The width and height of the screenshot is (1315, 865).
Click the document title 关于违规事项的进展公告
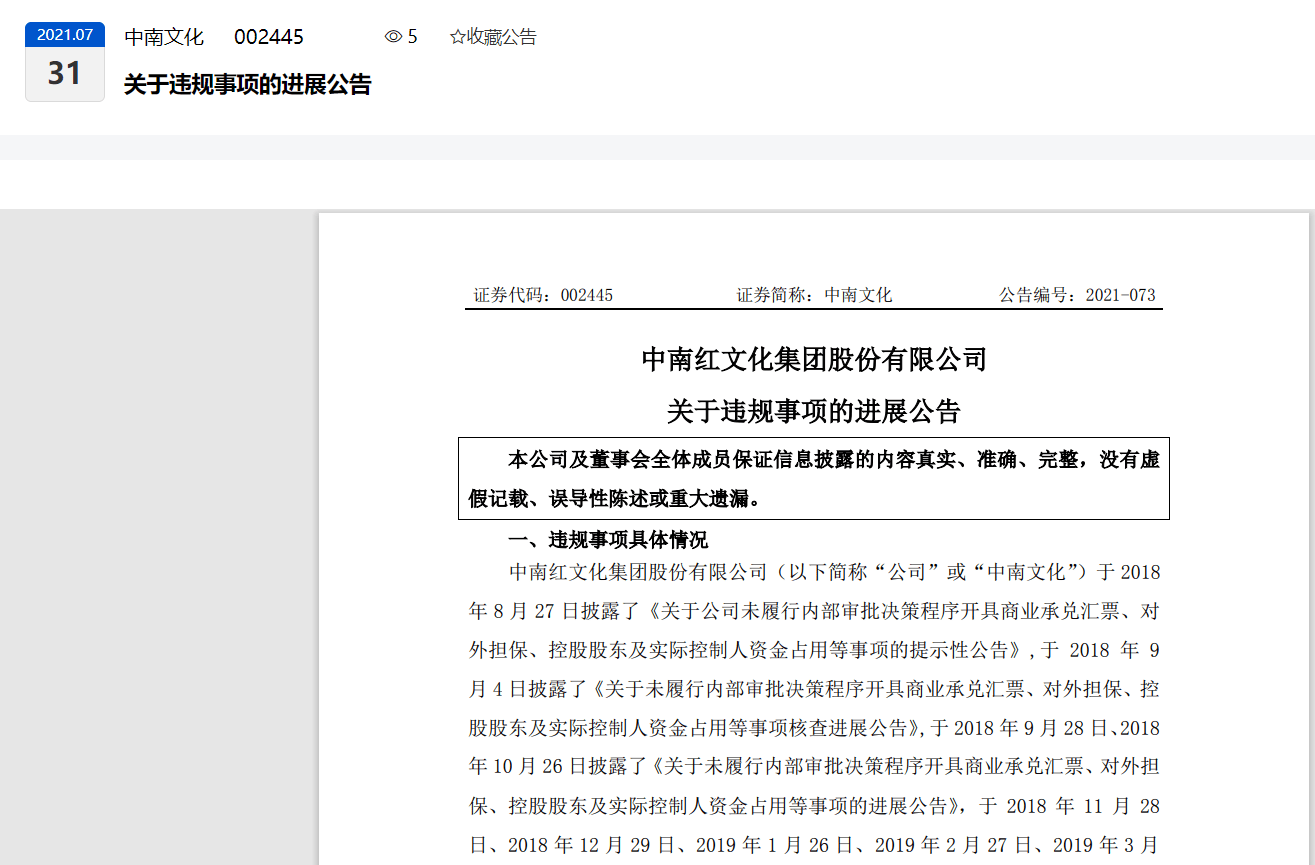[x=814, y=411]
